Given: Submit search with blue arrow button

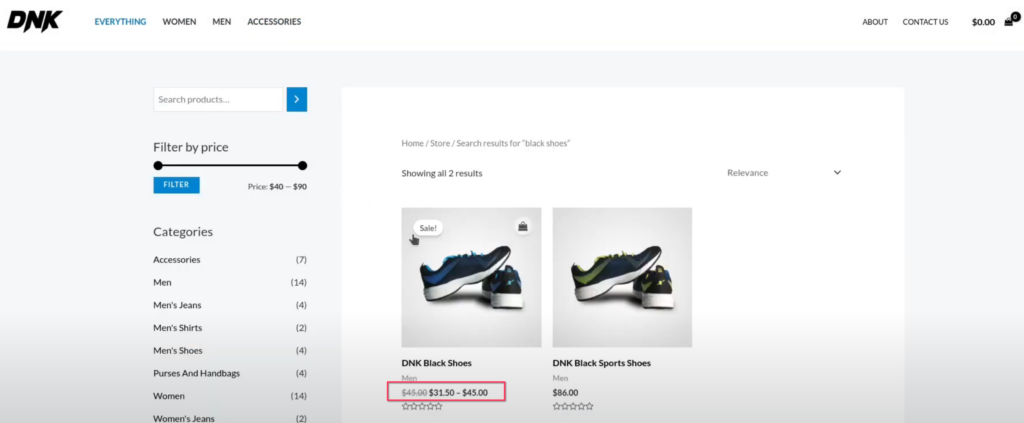Looking at the screenshot, I should pos(297,99).
